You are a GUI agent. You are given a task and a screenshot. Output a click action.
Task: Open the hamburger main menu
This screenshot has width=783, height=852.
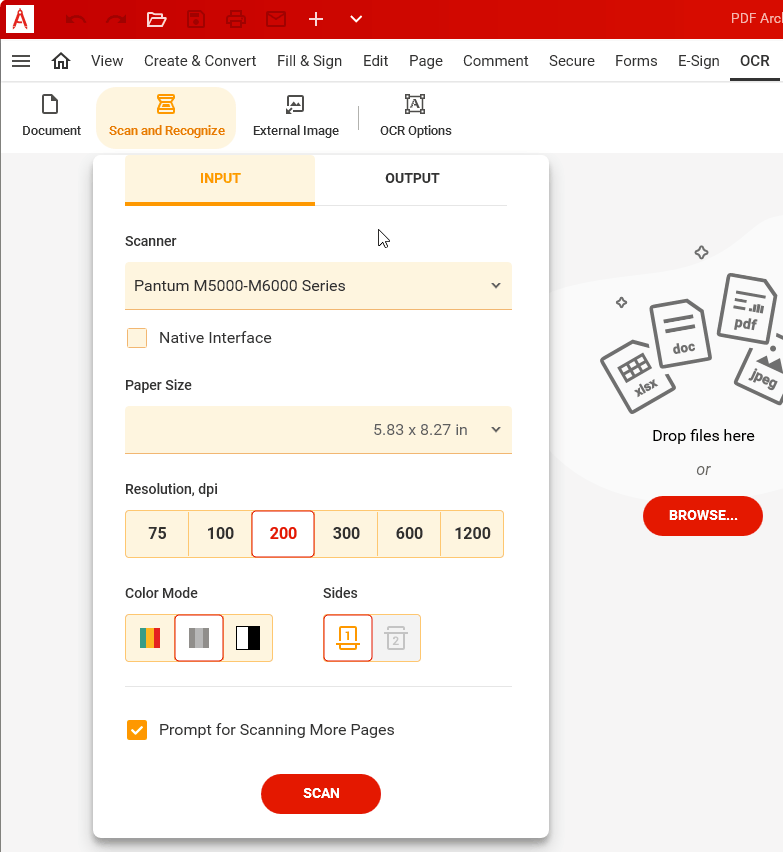click(21, 61)
